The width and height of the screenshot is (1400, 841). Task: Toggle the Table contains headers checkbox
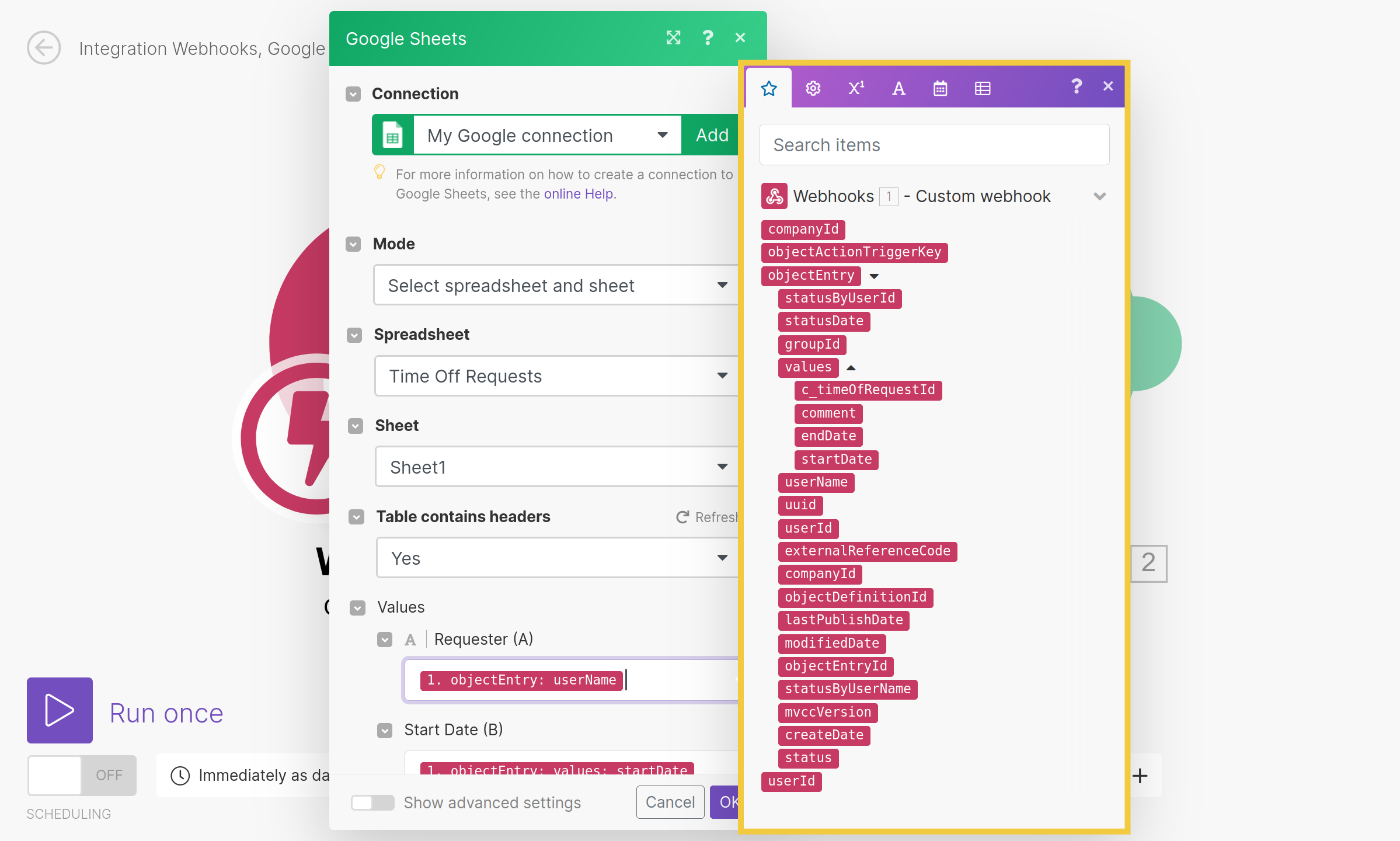[x=357, y=517]
